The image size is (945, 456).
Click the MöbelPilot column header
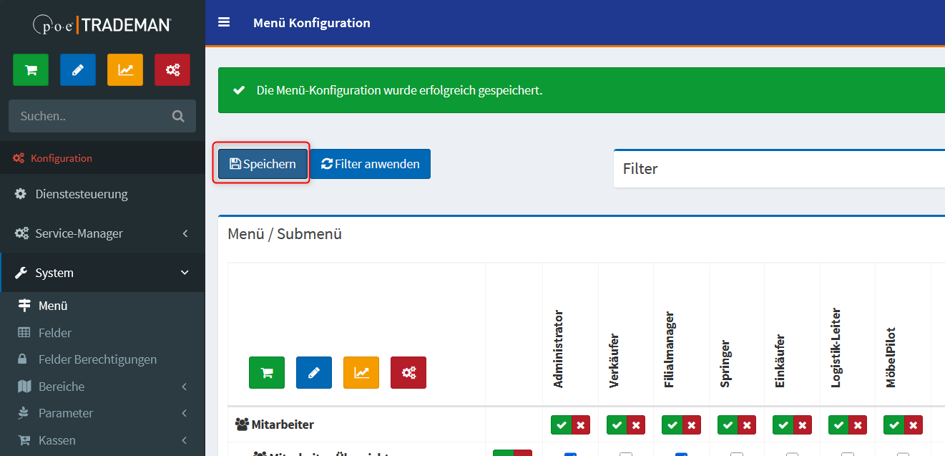pos(891,358)
